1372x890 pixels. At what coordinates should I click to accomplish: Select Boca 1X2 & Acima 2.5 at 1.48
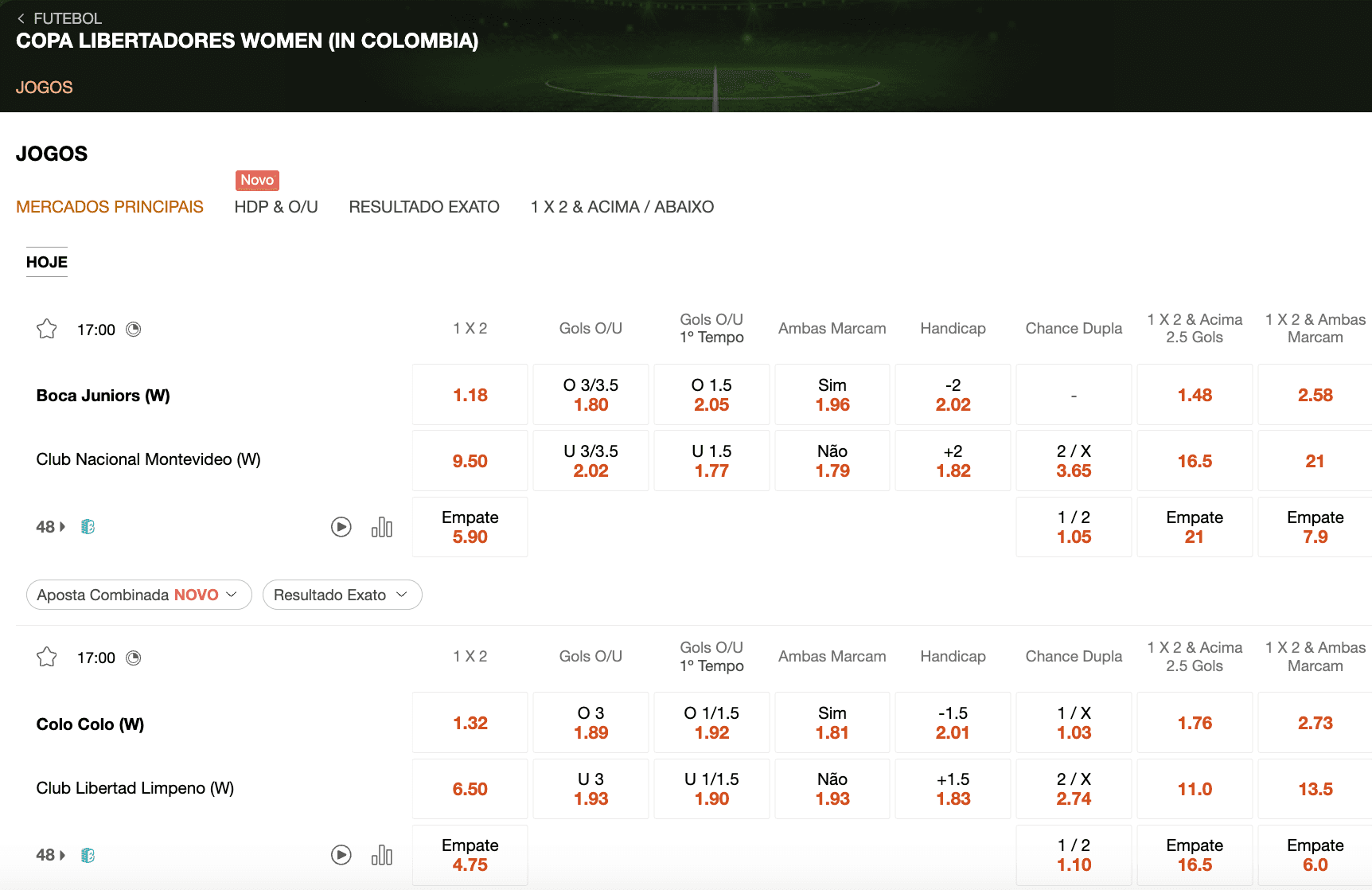pyautogui.click(x=1195, y=395)
